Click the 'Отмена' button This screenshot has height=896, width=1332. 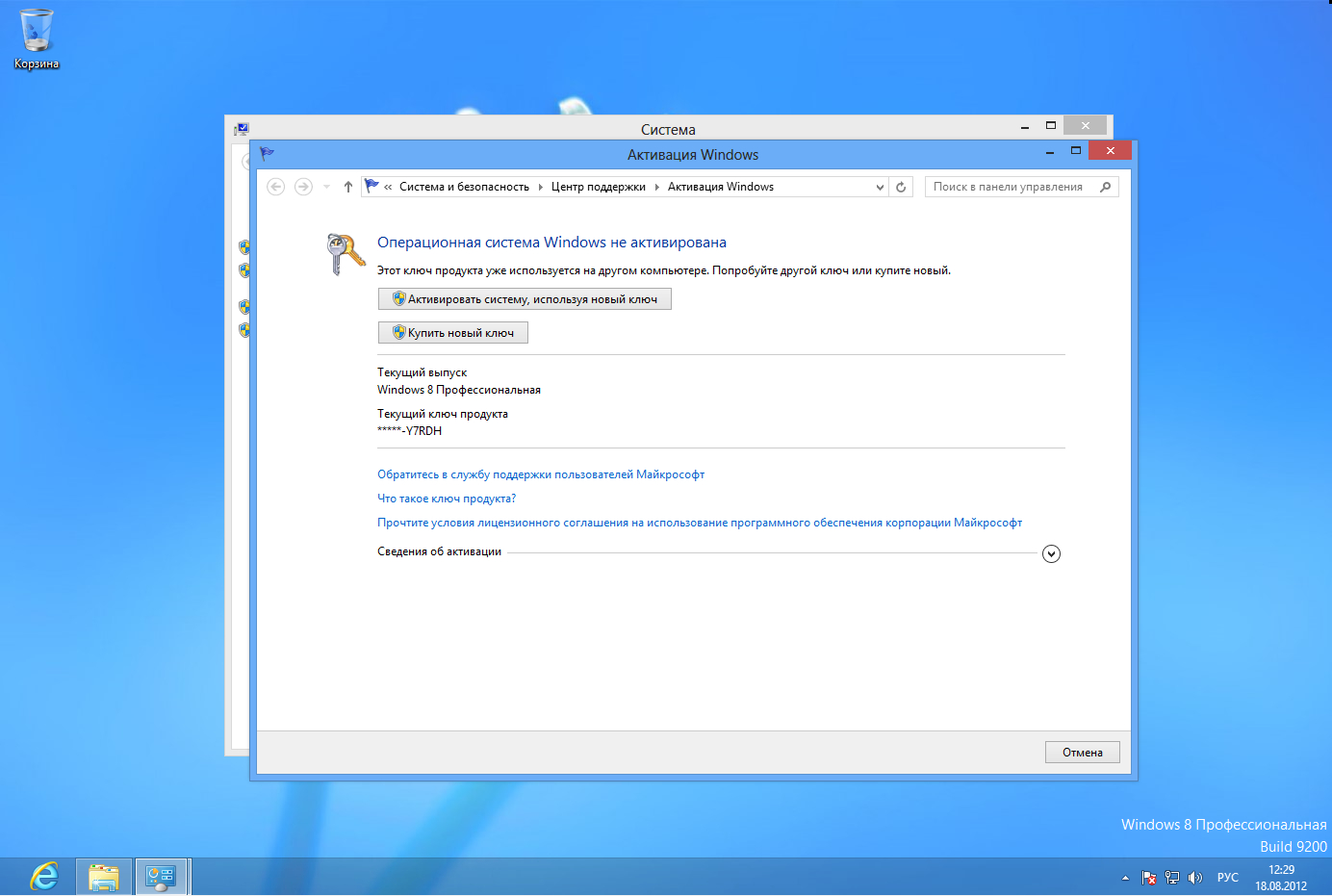click(x=1083, y=753)
